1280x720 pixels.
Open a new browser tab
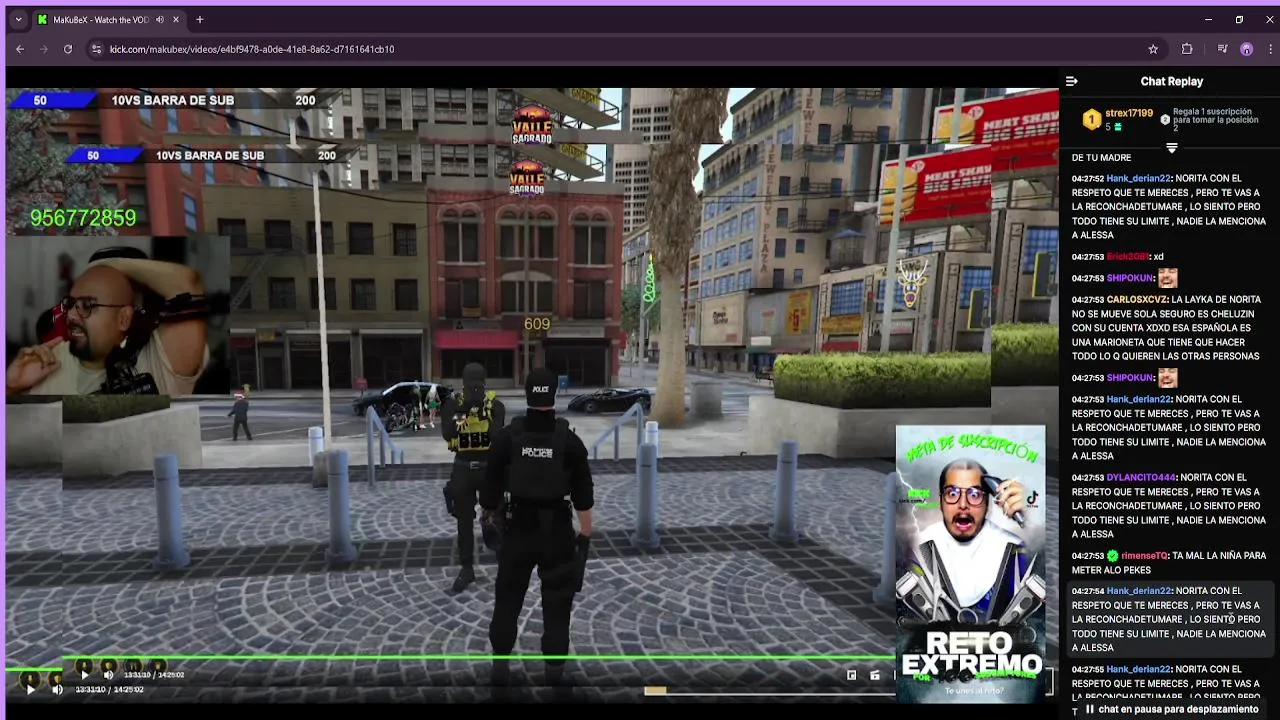200,19
